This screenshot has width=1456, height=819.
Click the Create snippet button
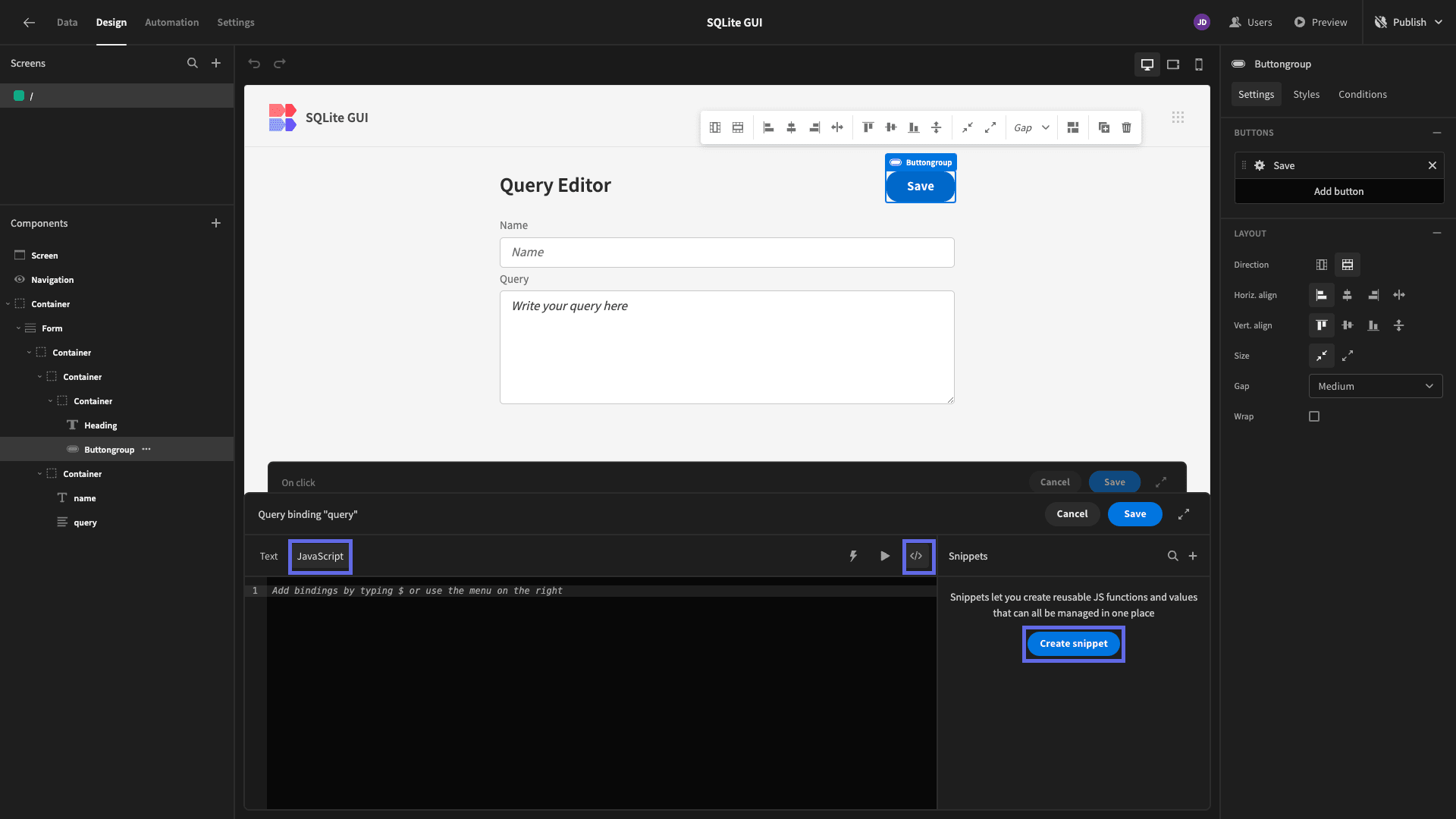click(1073, 644)
